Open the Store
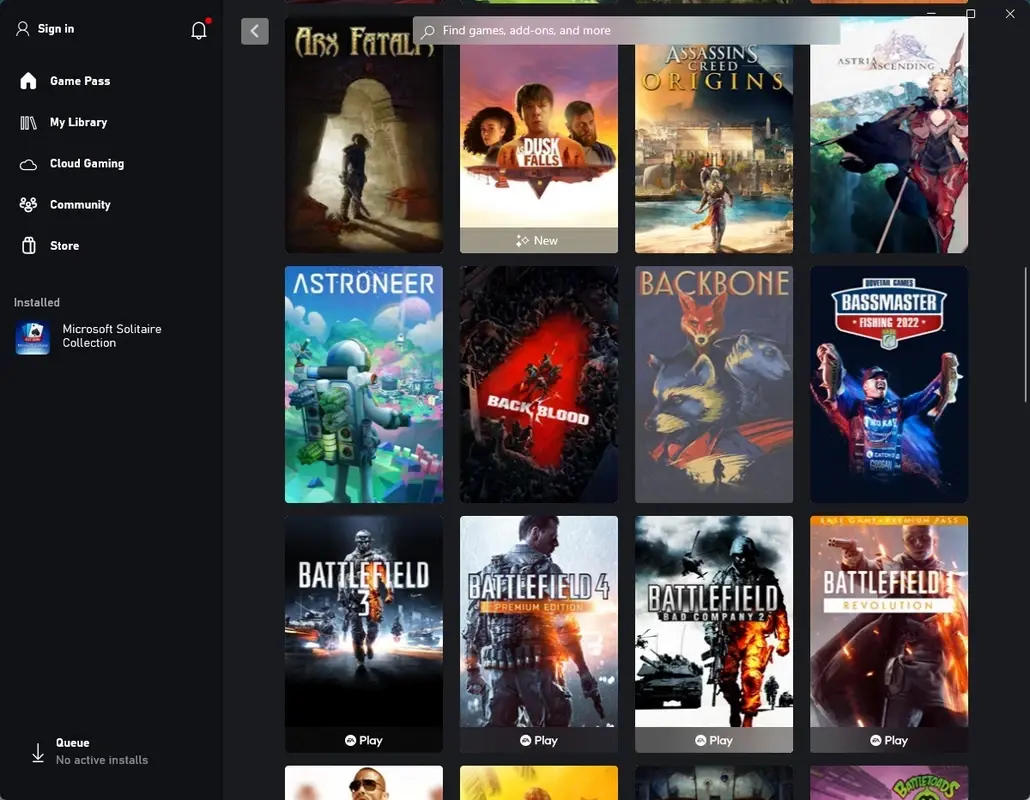1030x800 pixels. (x=64, y=245)
